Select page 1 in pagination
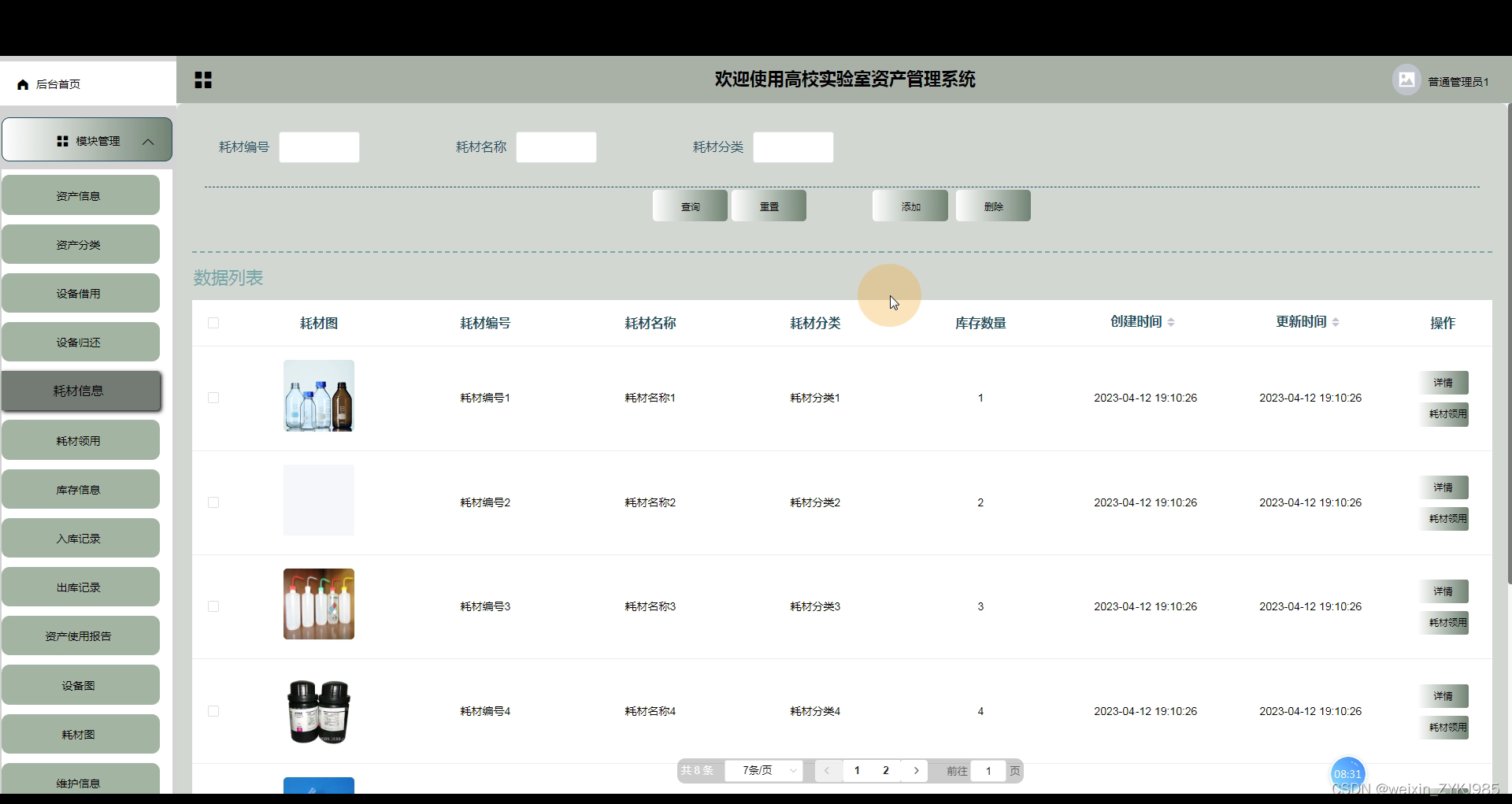The height and width of the screenshot is (804, 1512). coord(857,771)
